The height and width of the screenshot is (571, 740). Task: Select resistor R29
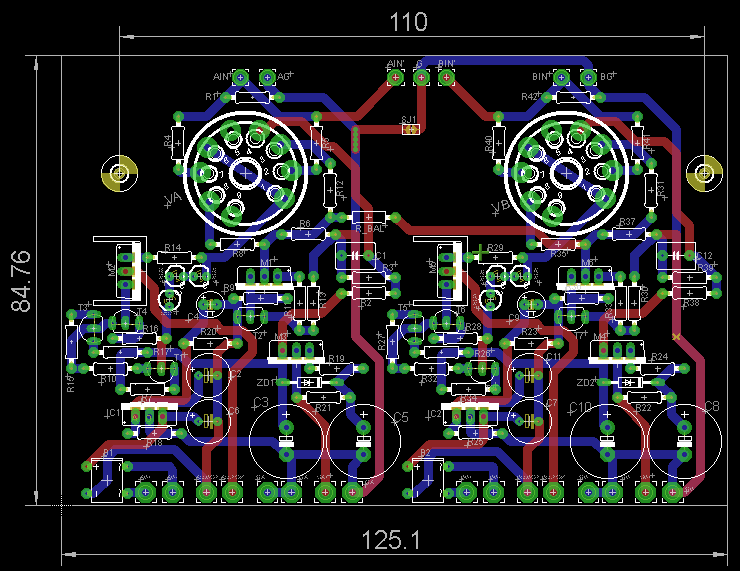coord(496,257)
